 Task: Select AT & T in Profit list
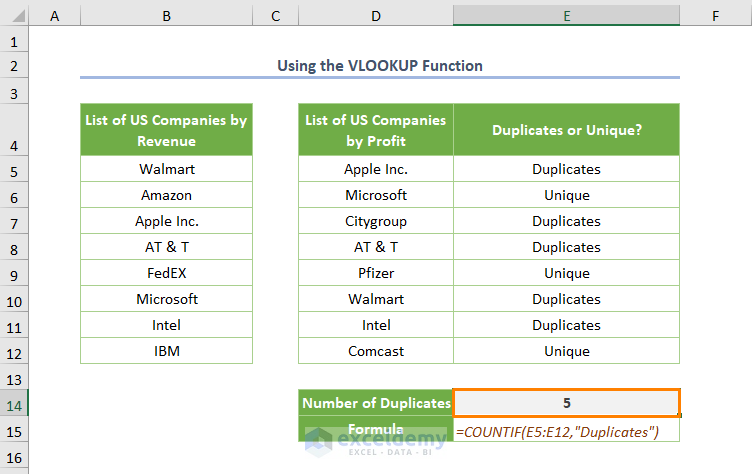pyautogui.click(x=376, y=247)
